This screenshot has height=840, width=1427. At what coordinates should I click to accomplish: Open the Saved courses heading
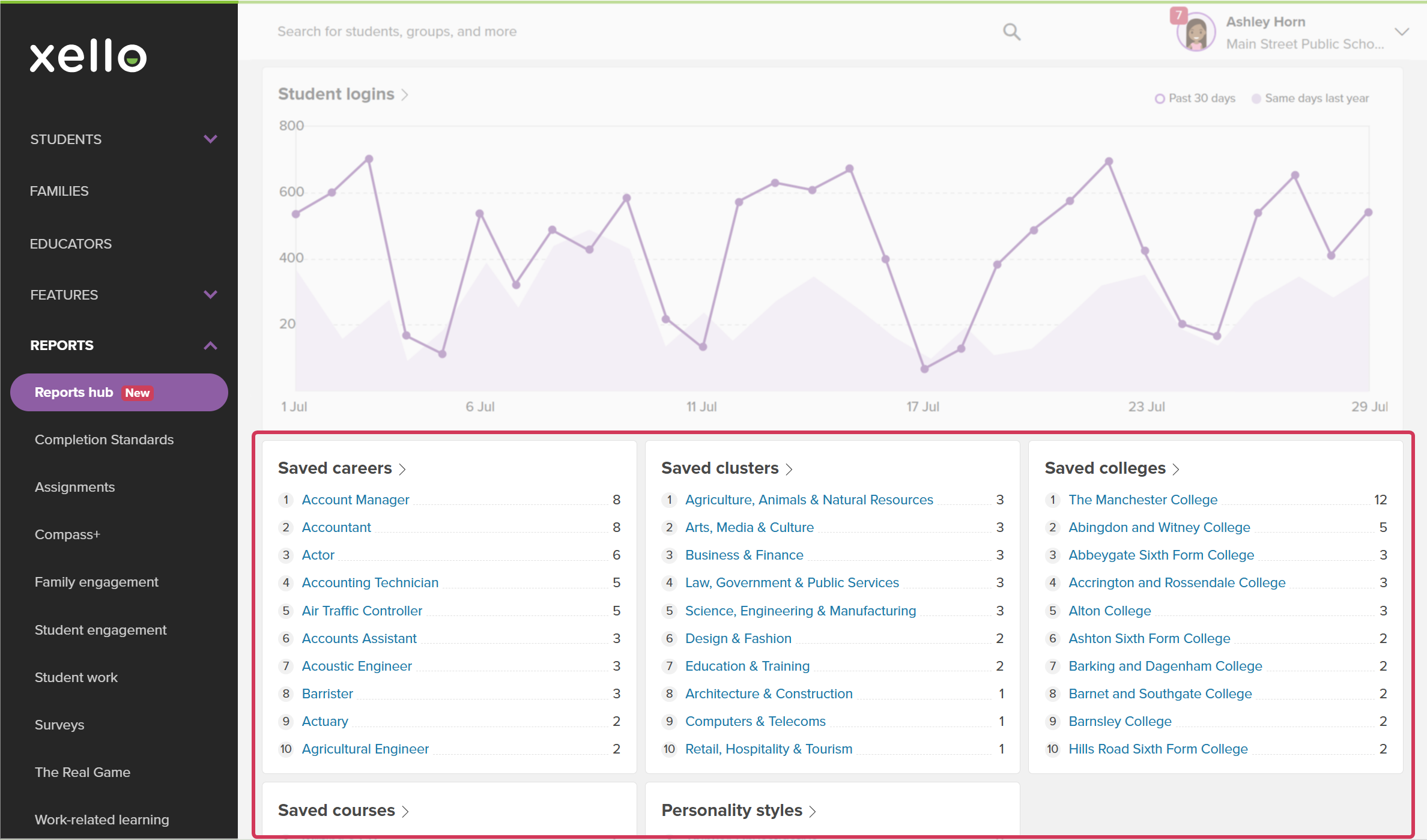pos(336,811)
